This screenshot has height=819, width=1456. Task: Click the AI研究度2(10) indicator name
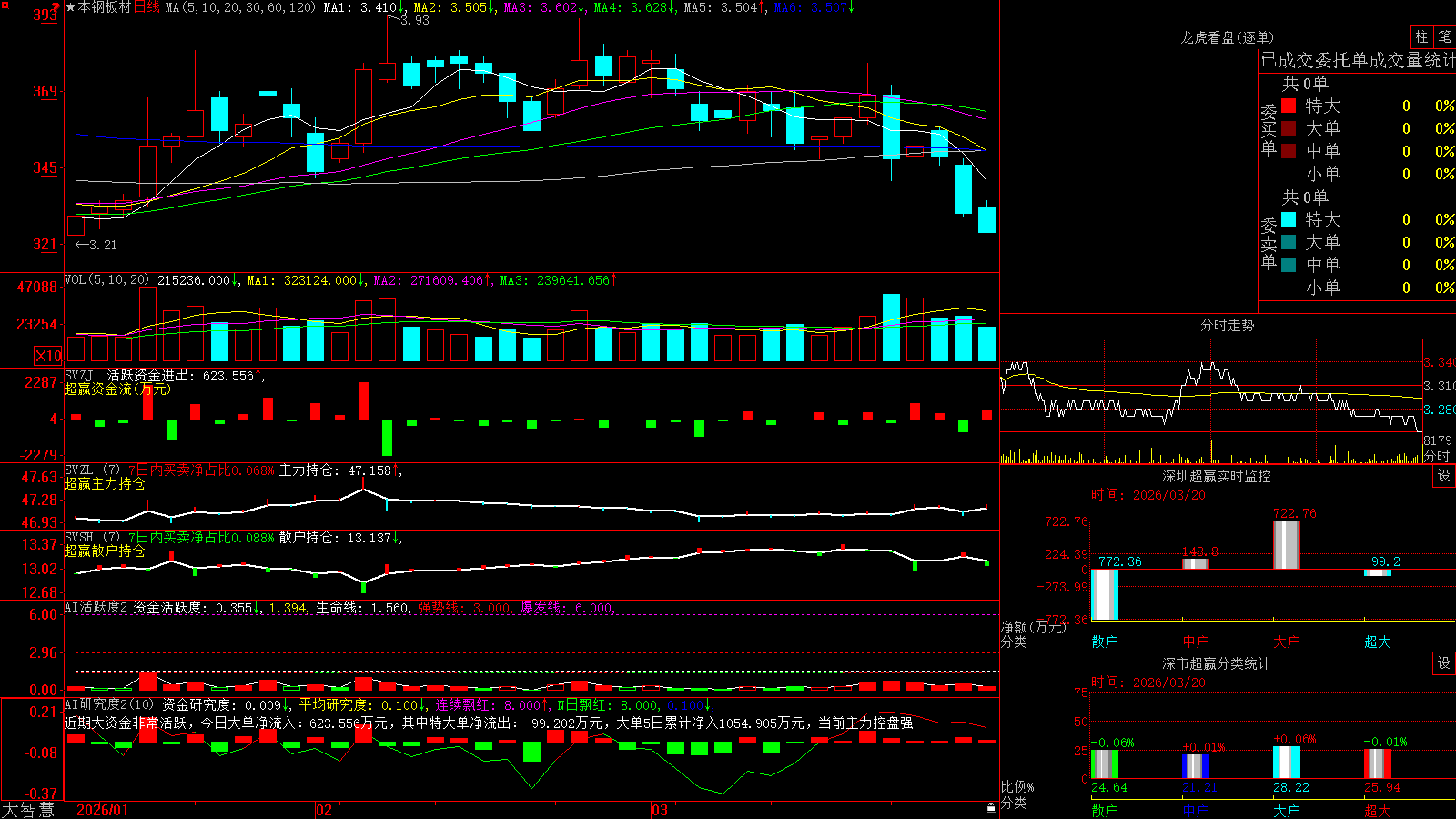tap(109, 704)
